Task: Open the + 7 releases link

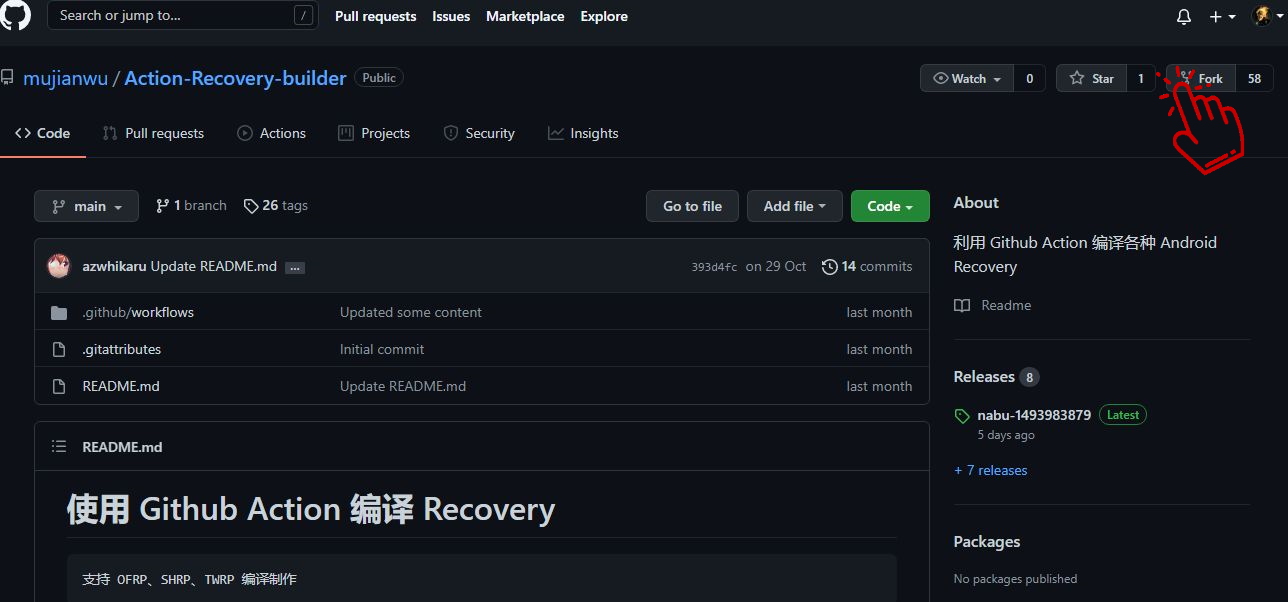Action: [990, 470]
